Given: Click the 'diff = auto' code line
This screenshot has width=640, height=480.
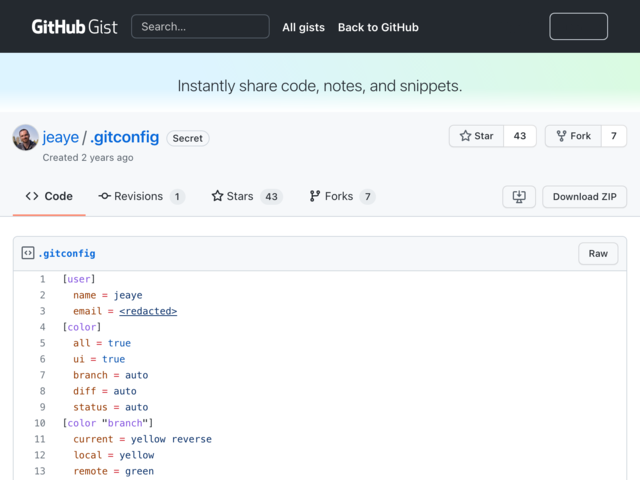Looking at the screenshot, I should pos(105,391).
